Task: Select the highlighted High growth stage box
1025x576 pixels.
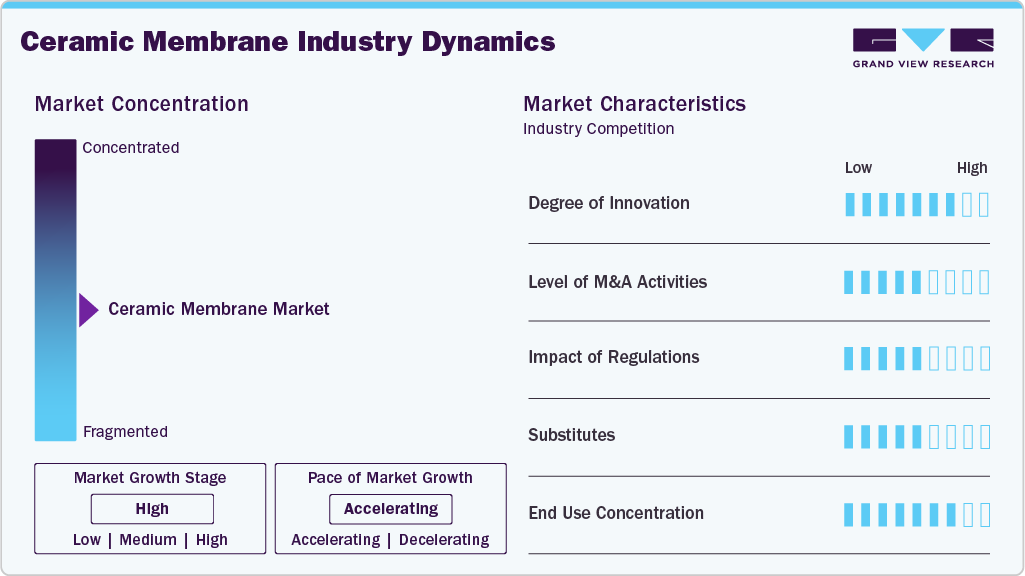Action: pos(152,509)
